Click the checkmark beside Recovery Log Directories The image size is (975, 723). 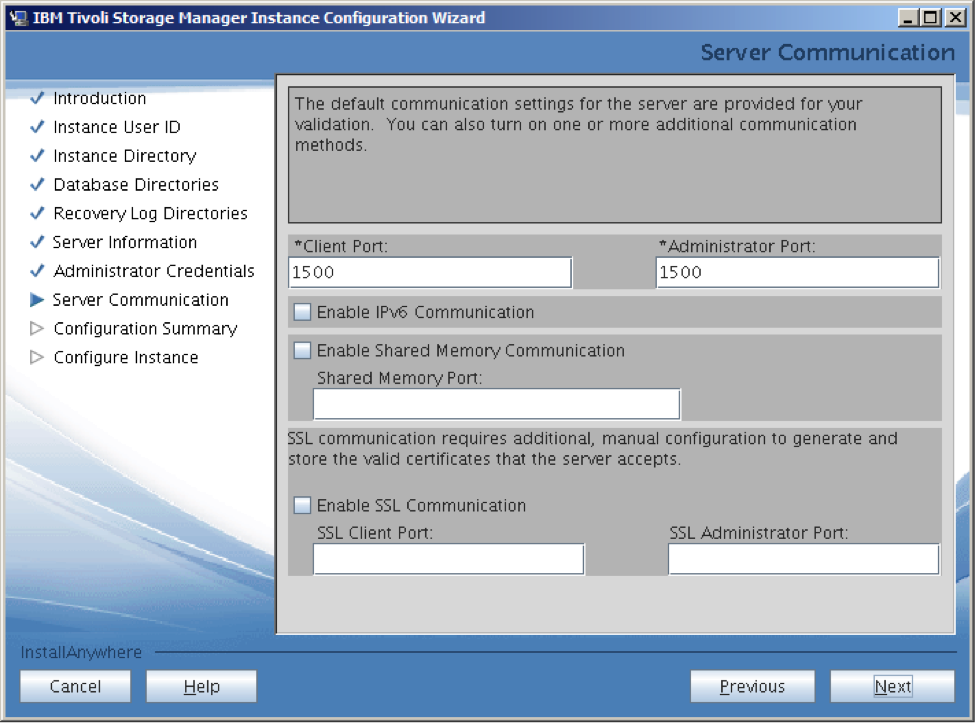click(x=37, y=213)
